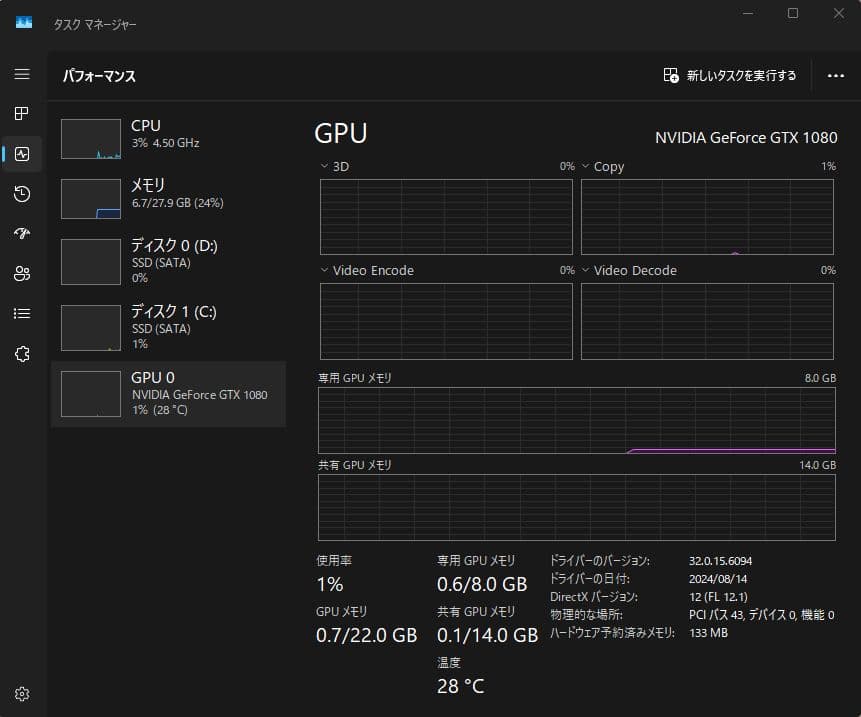
Task: Change the Video Decode graph engine
Action: pos(586,270)
